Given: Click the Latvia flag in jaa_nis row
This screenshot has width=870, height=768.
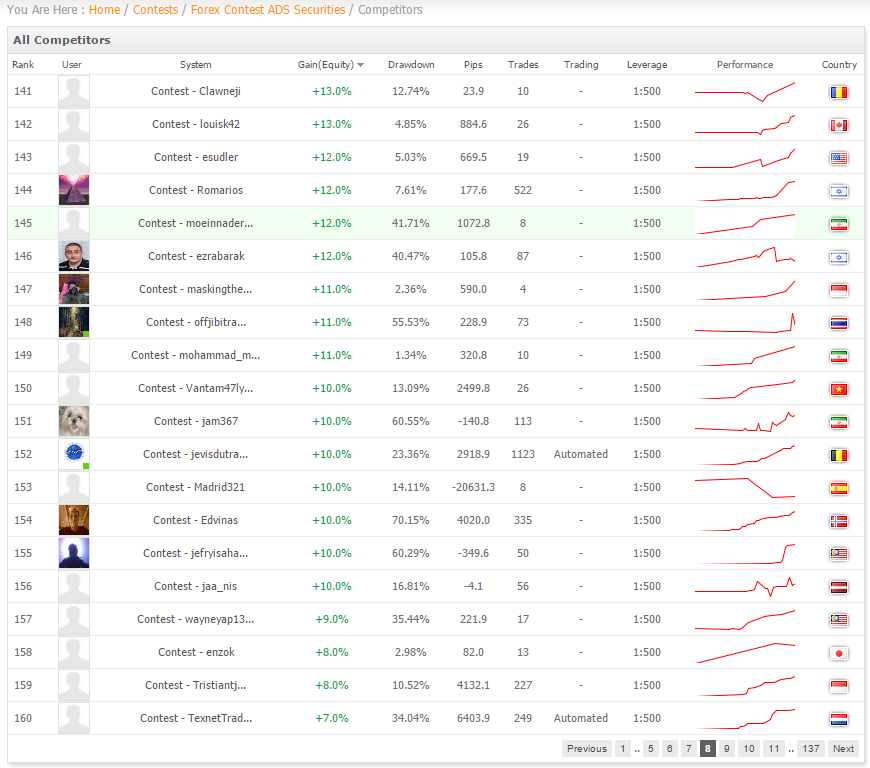Looking at the screenshot, I should click(838, 587).
